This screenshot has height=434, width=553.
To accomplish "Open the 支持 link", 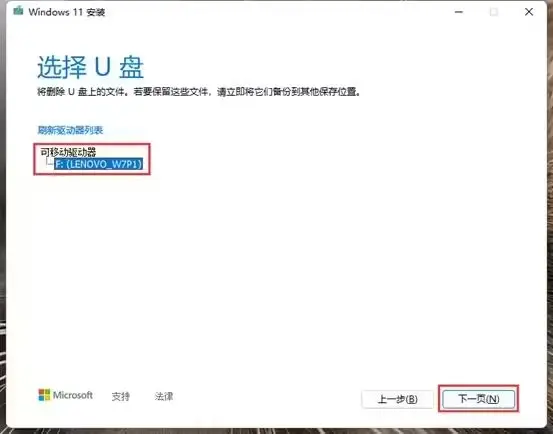I will tap(121, 396).
